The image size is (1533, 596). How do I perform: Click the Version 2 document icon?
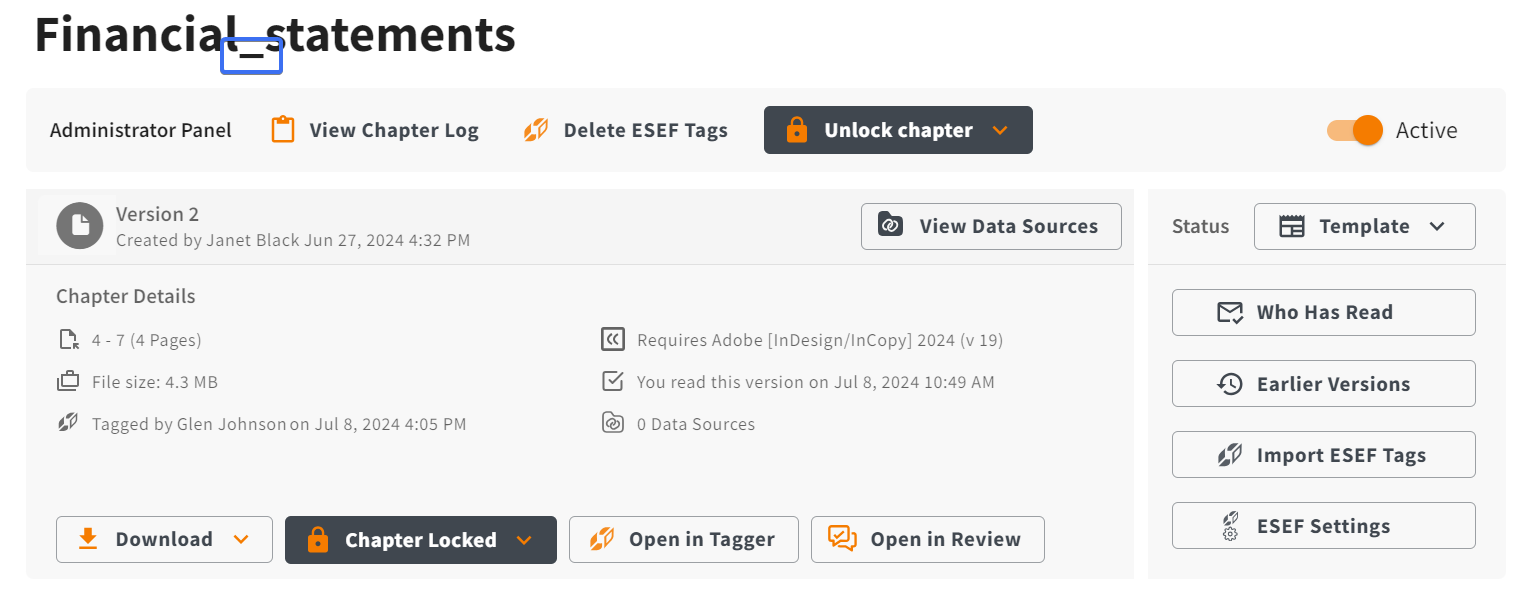pos(80,226)
